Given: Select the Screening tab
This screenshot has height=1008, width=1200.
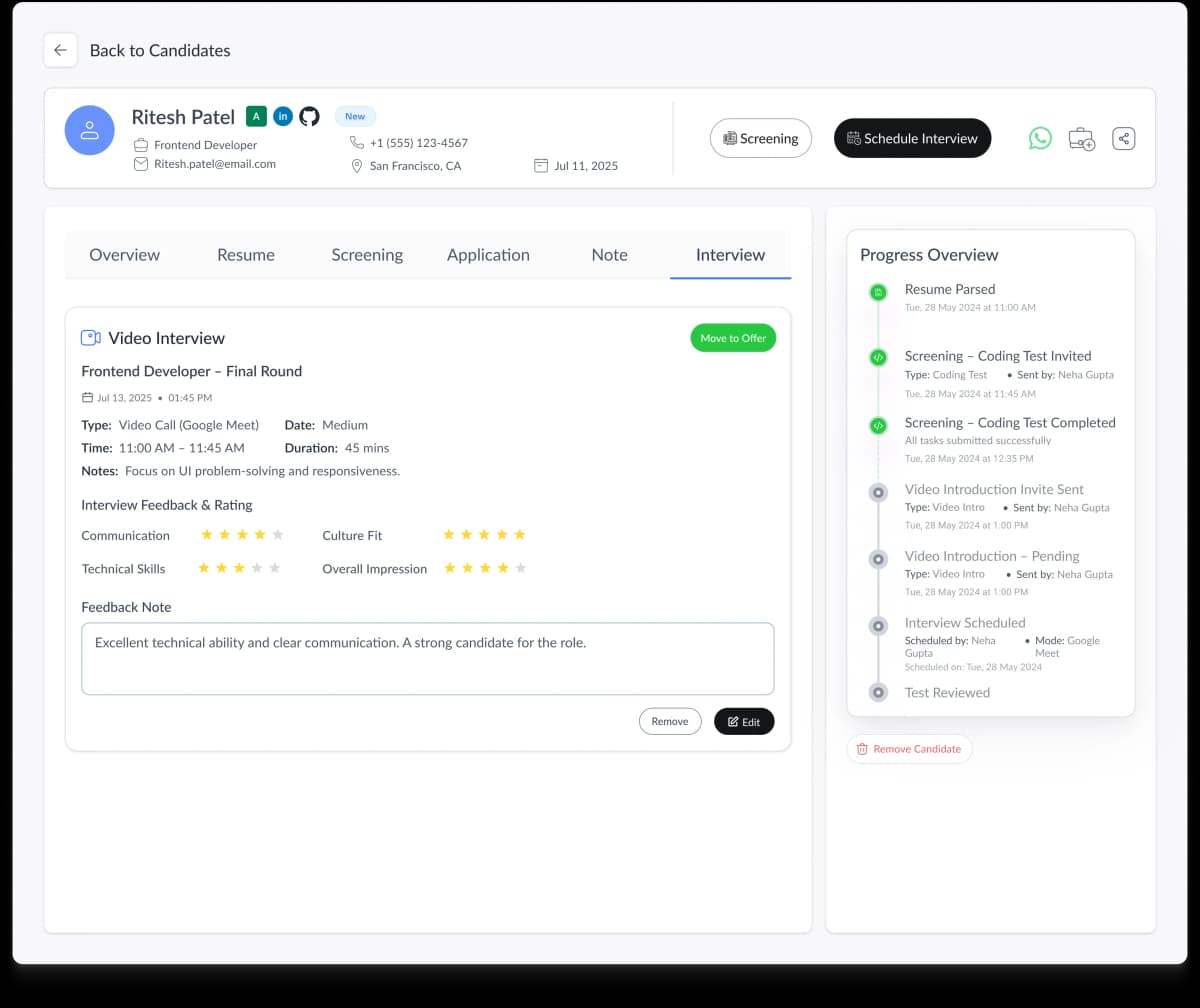Looking at the screenshot, I should 367,255.
